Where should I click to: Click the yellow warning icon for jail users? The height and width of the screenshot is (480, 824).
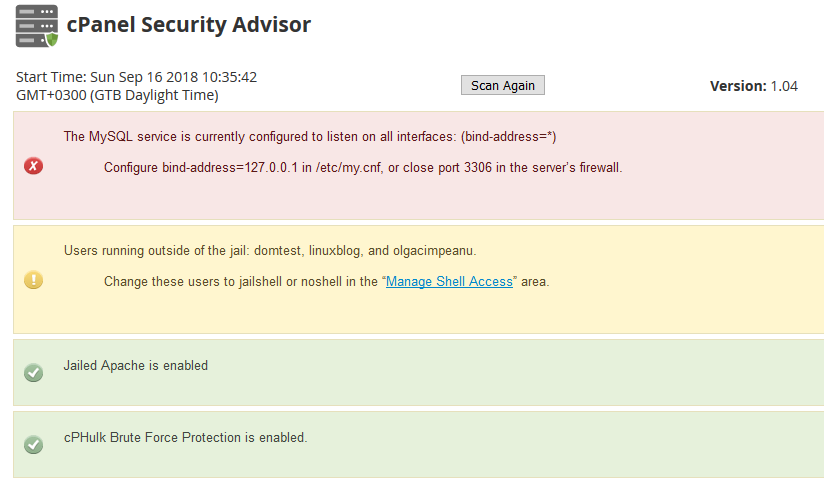tap(34, 280)
